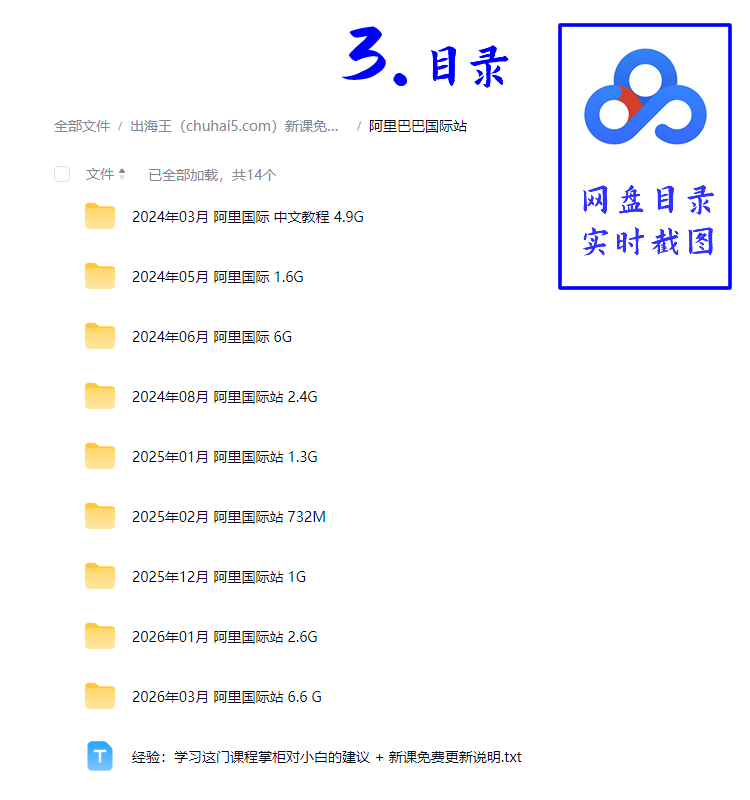
Task: Click folder icon of 2024年06月 阿里国际 6G
Action: [x=100, y=336]
